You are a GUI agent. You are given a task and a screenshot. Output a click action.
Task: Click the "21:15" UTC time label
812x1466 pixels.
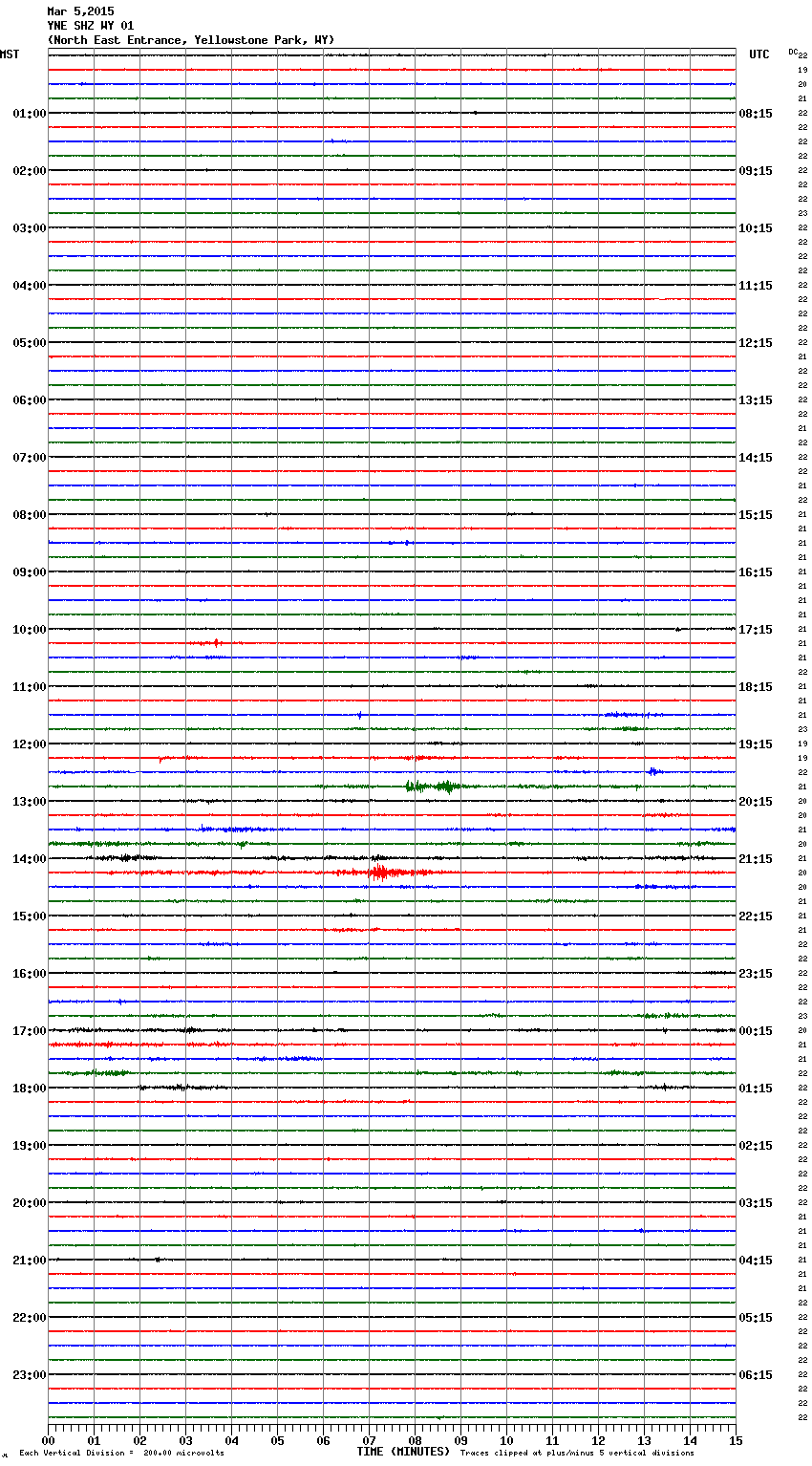pos(756,859)
